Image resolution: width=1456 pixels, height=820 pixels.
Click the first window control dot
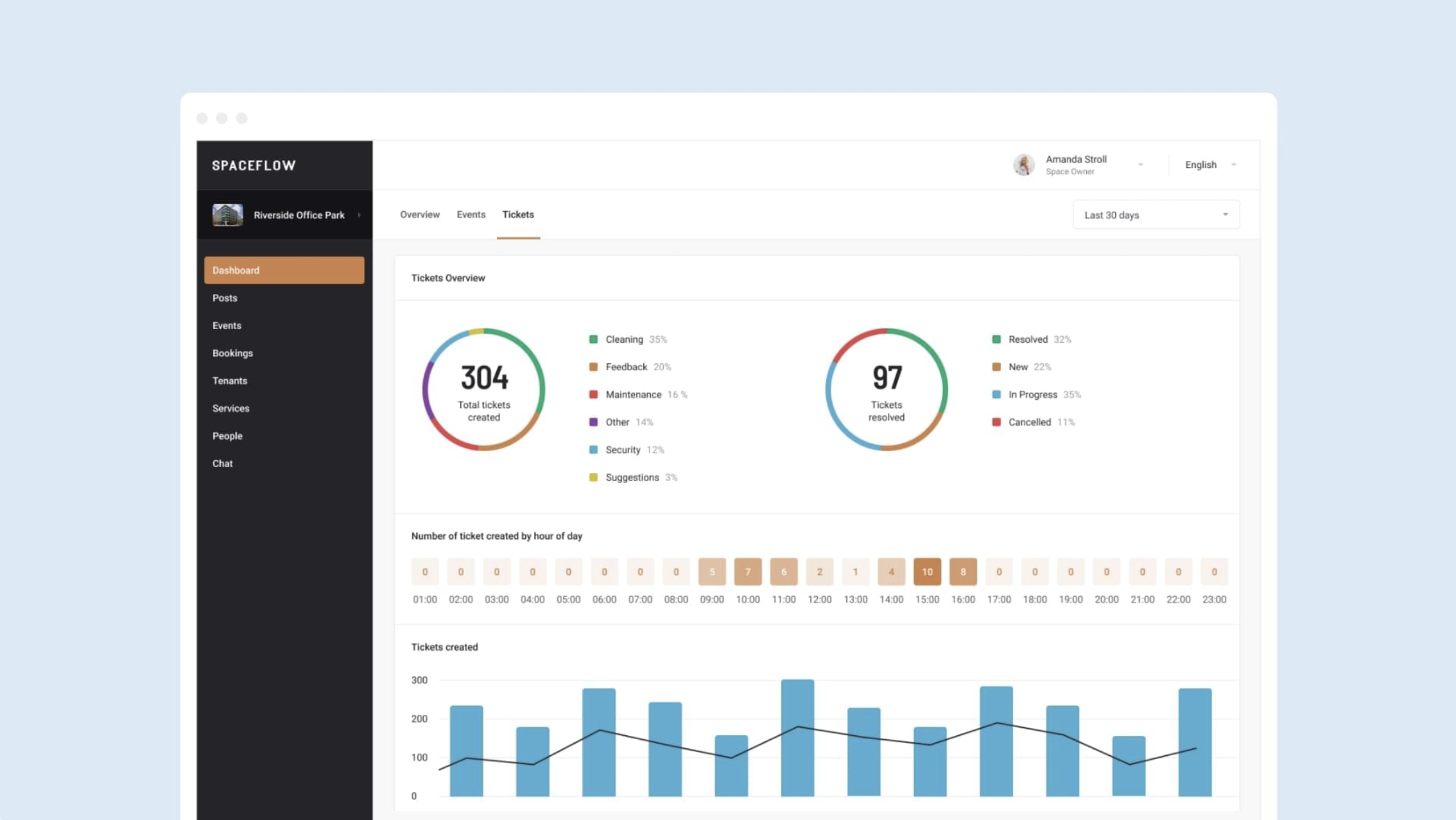point(202,118)
